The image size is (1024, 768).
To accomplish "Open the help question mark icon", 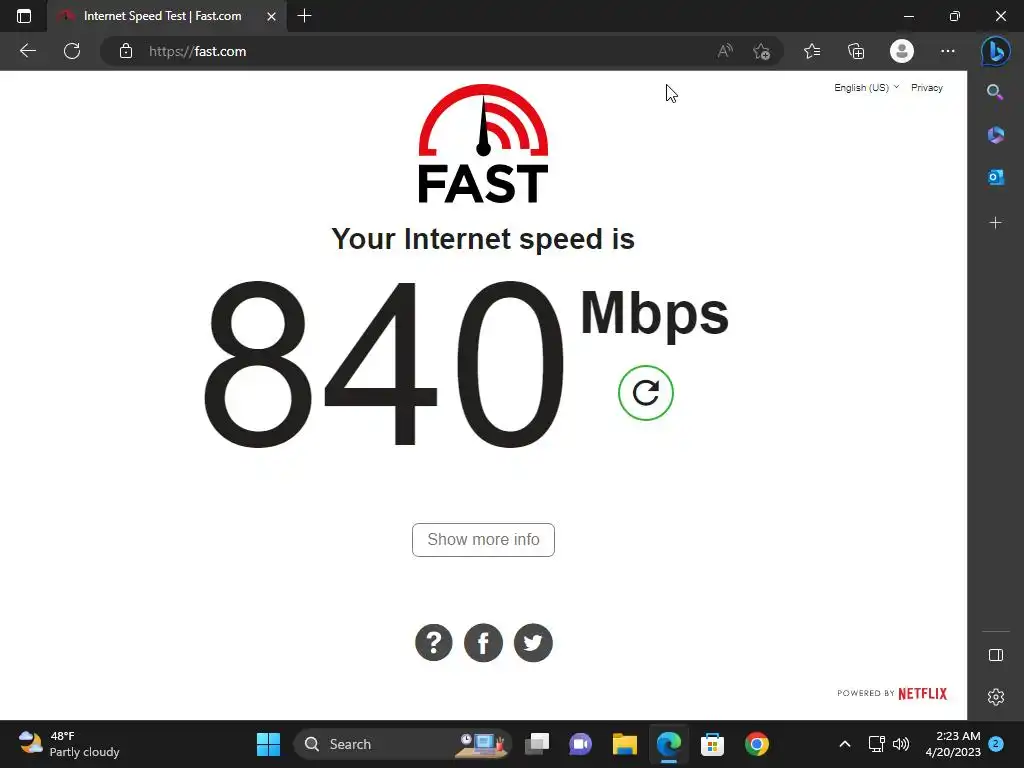I will point(434,643).
